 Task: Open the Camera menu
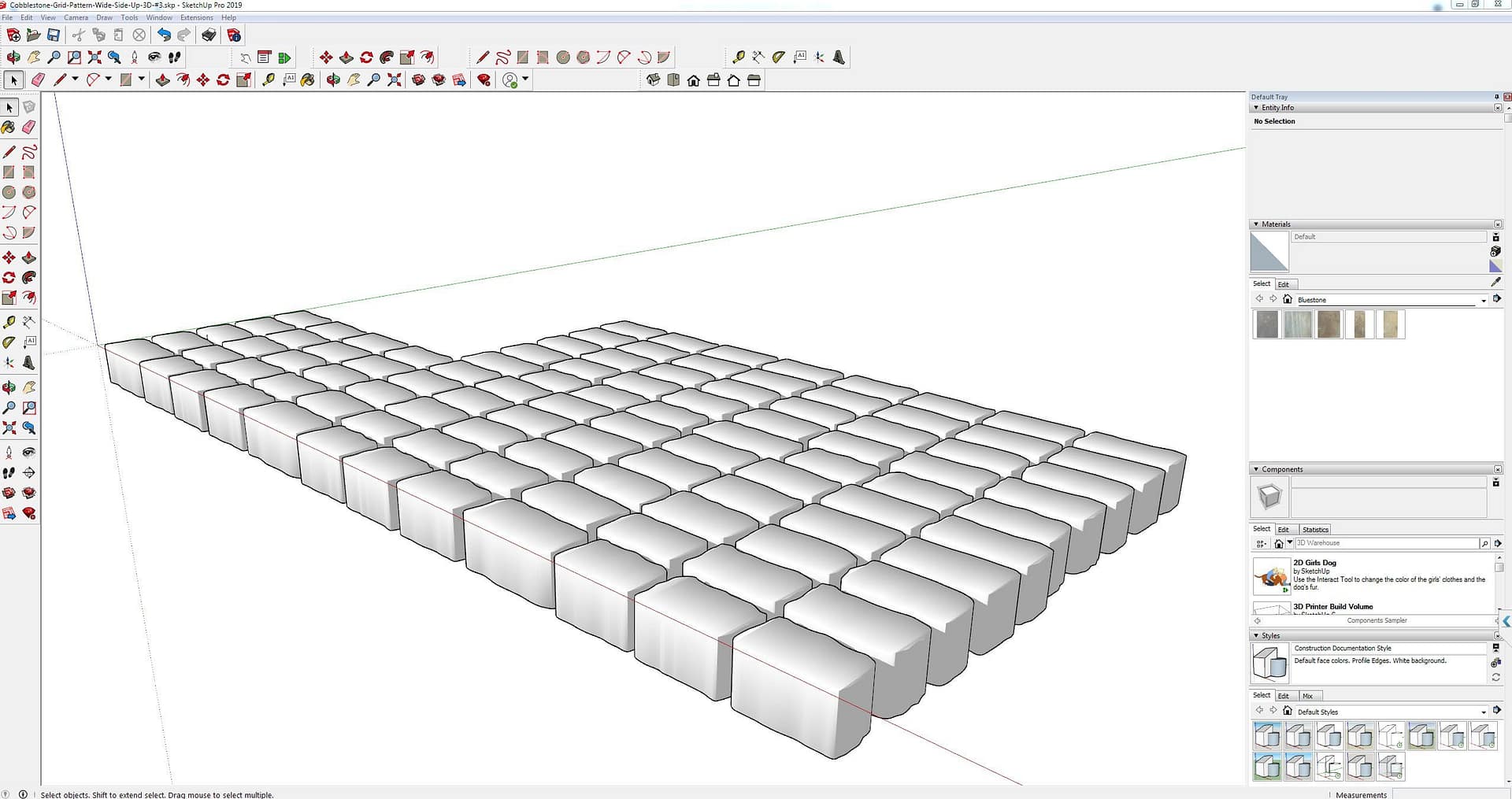[x=76, y=17]
